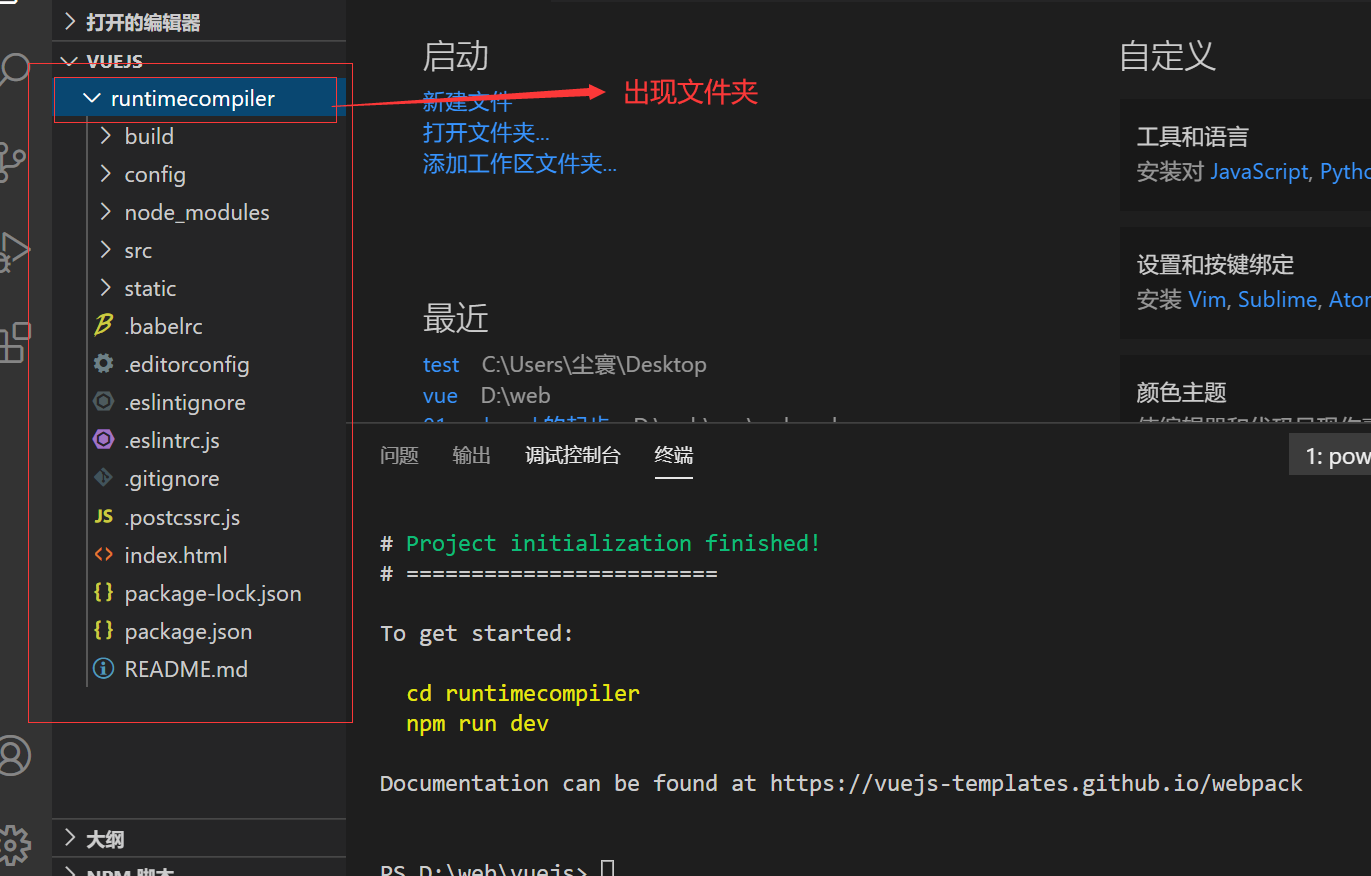Screen dimensions: 1371x876
Task: Open the Run and Debug view
Action: pyautogui.click(x=14, y=251)
